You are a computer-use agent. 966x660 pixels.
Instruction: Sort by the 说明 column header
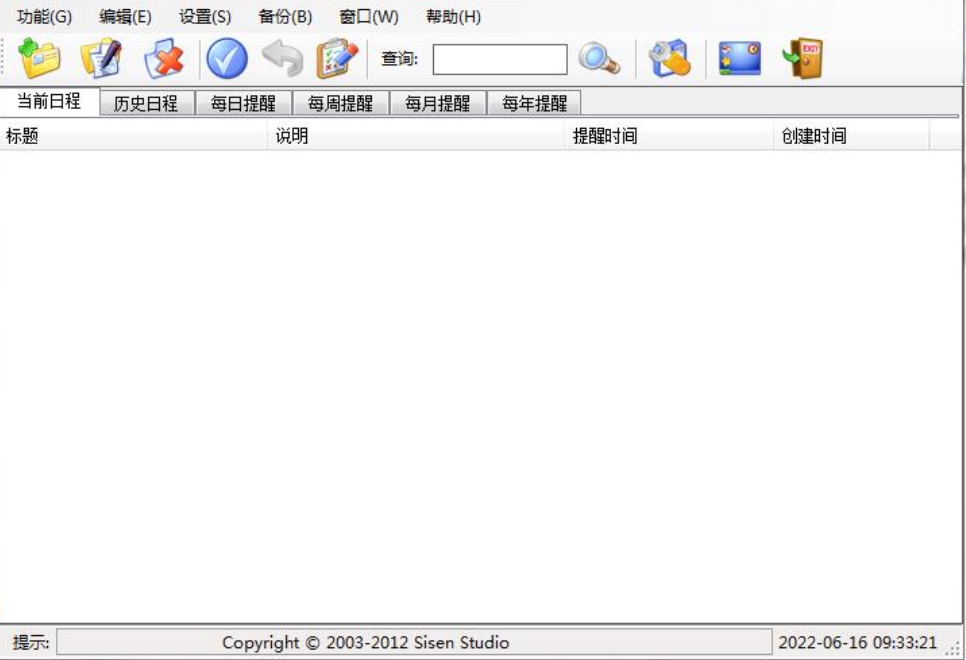click(x=416, y=136)
